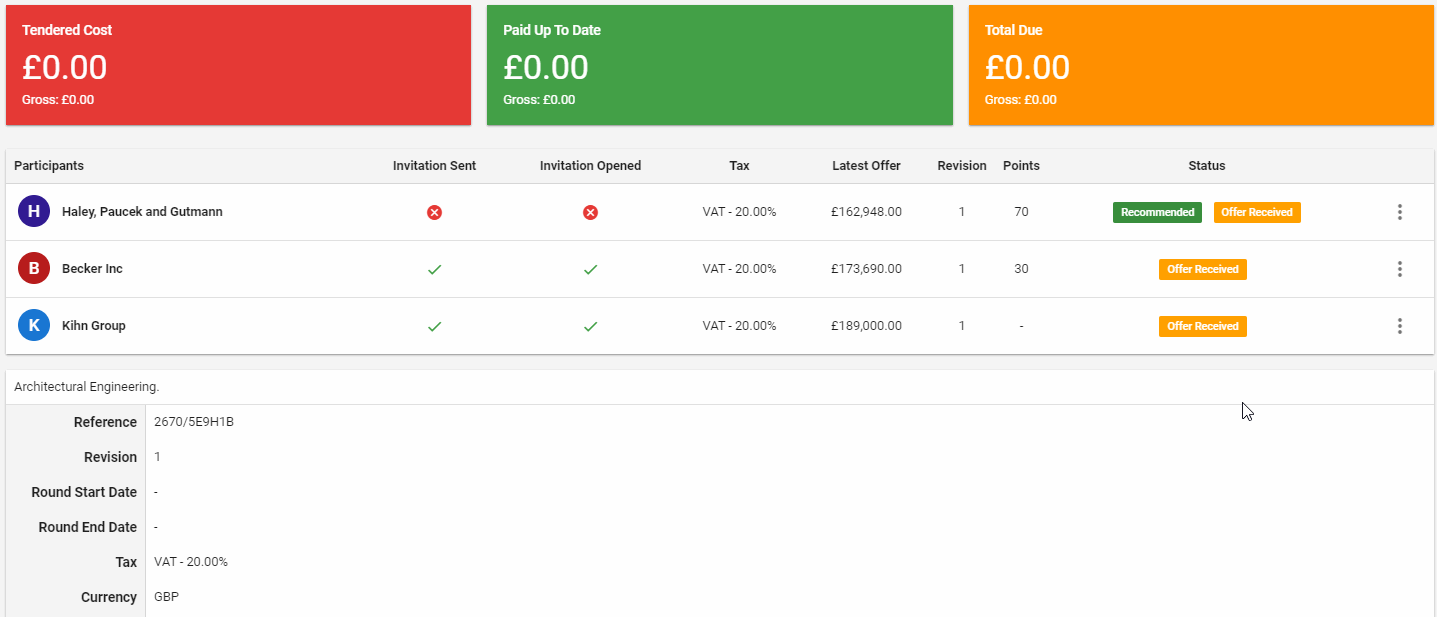This screenshot has width=1437, height=617.
Task: Click the green Recommended badge
Action: (1157, 212)
